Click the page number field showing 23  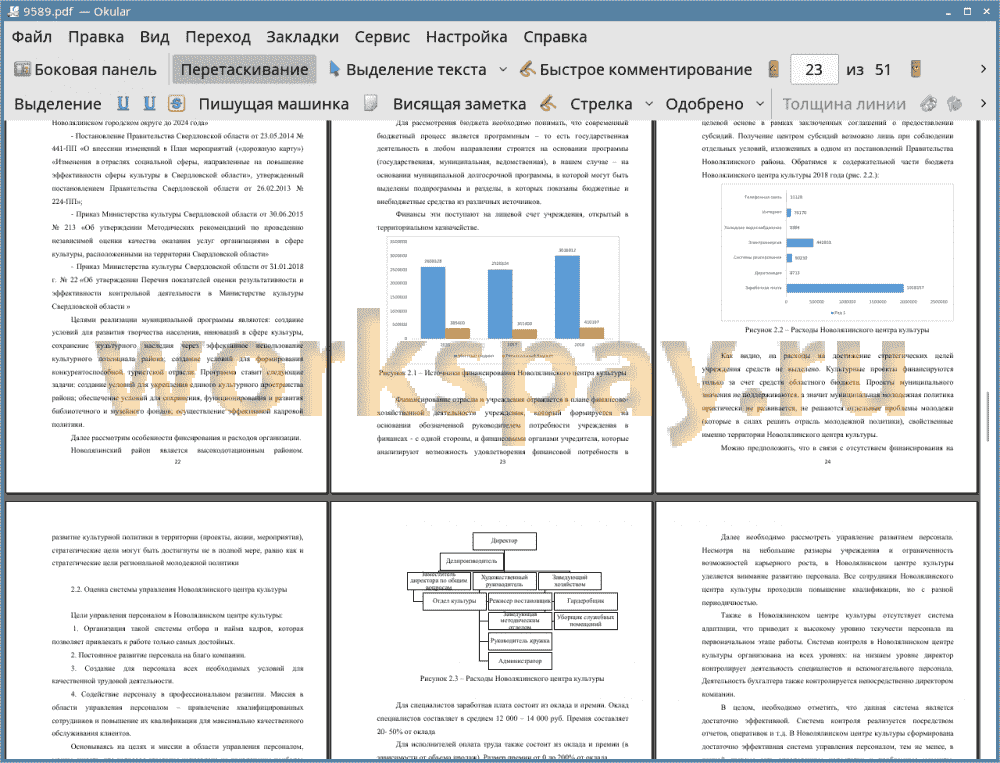[x=814, y=70]
